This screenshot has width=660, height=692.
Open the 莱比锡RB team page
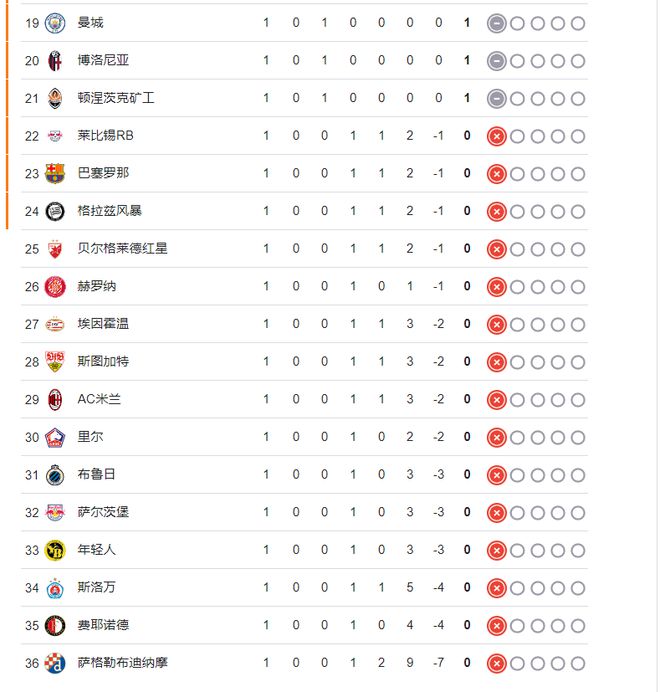coord(105,136)
